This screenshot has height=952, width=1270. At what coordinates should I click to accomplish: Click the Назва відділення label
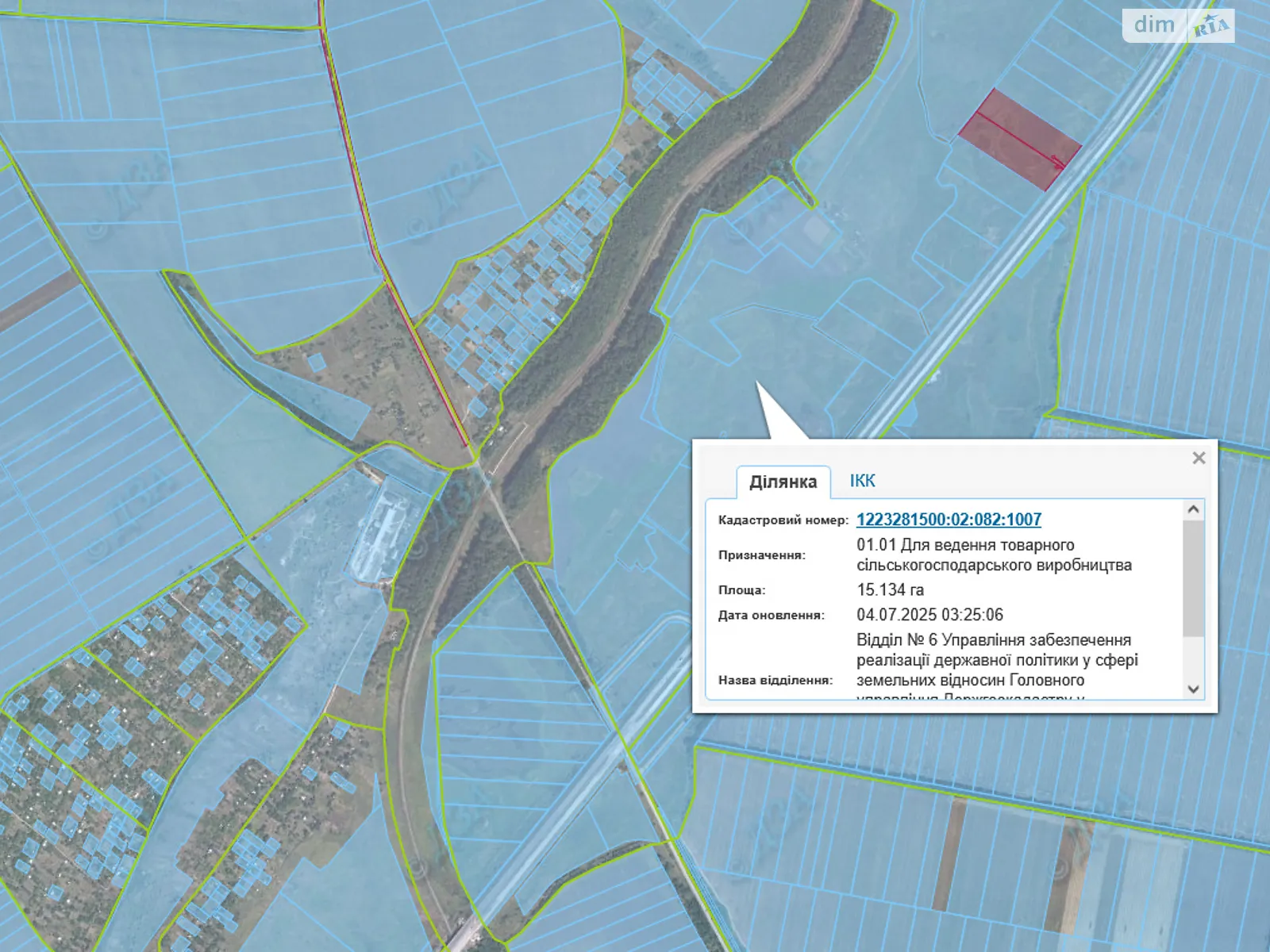[x=775, y=680]
